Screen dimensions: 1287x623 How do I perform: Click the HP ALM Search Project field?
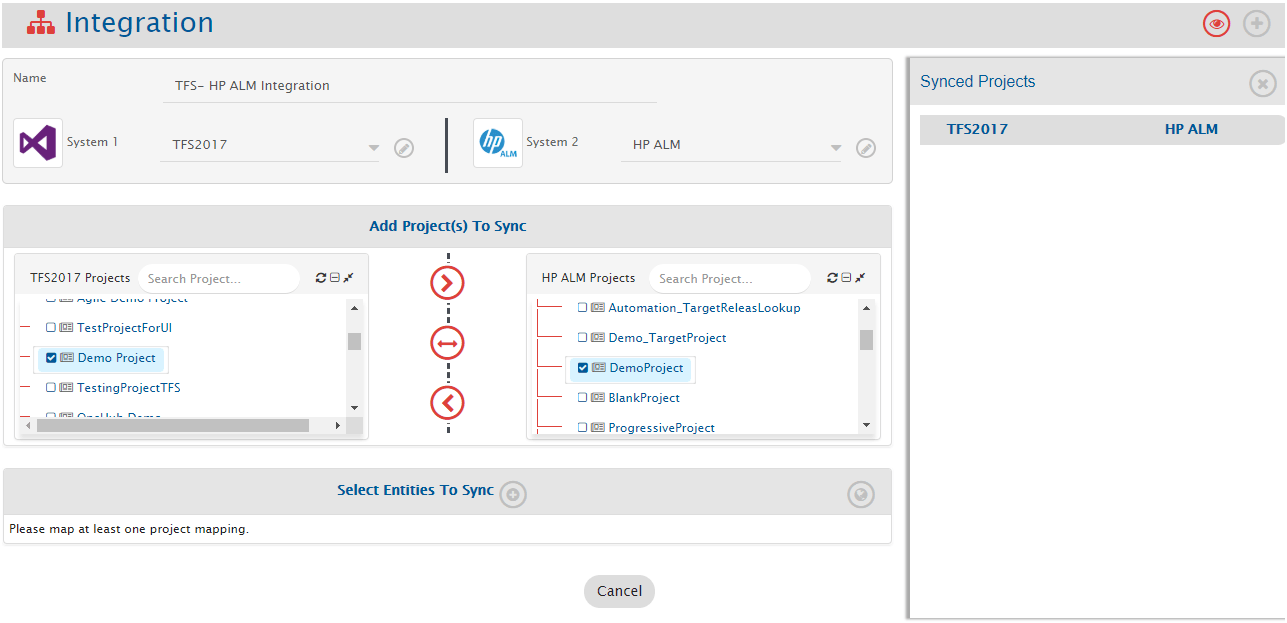tap(729, 279)
